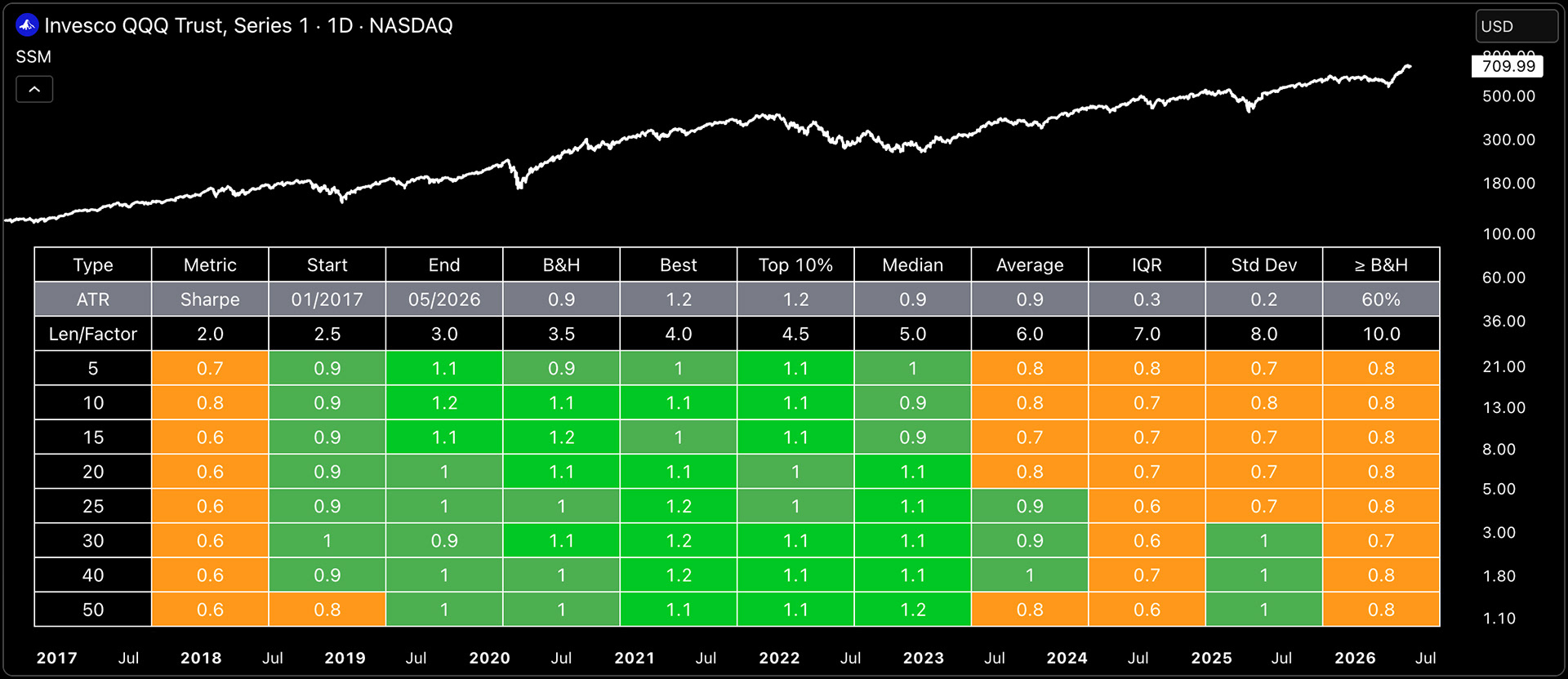Viewport: 1568px width, 679px height.
Task: Select the length 25 row label
Action: click(93, 506)
